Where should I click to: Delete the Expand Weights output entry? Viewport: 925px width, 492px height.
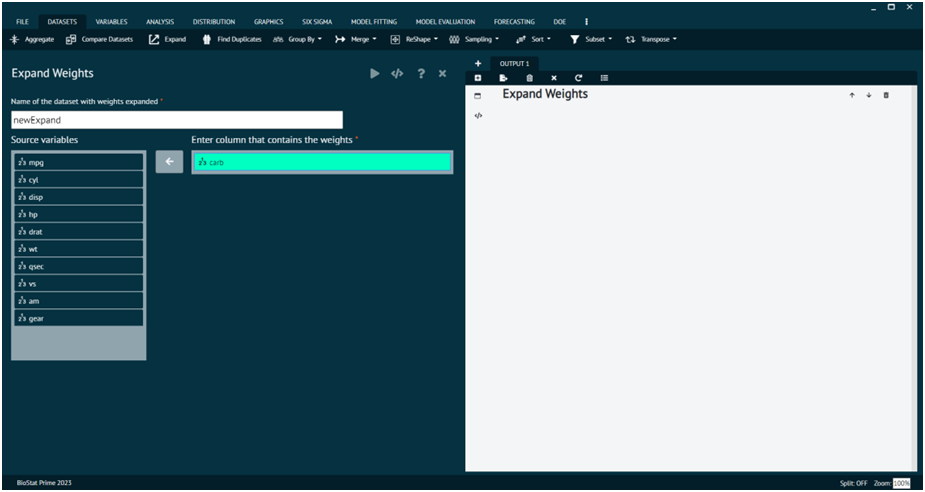click(x=886, y=95)
